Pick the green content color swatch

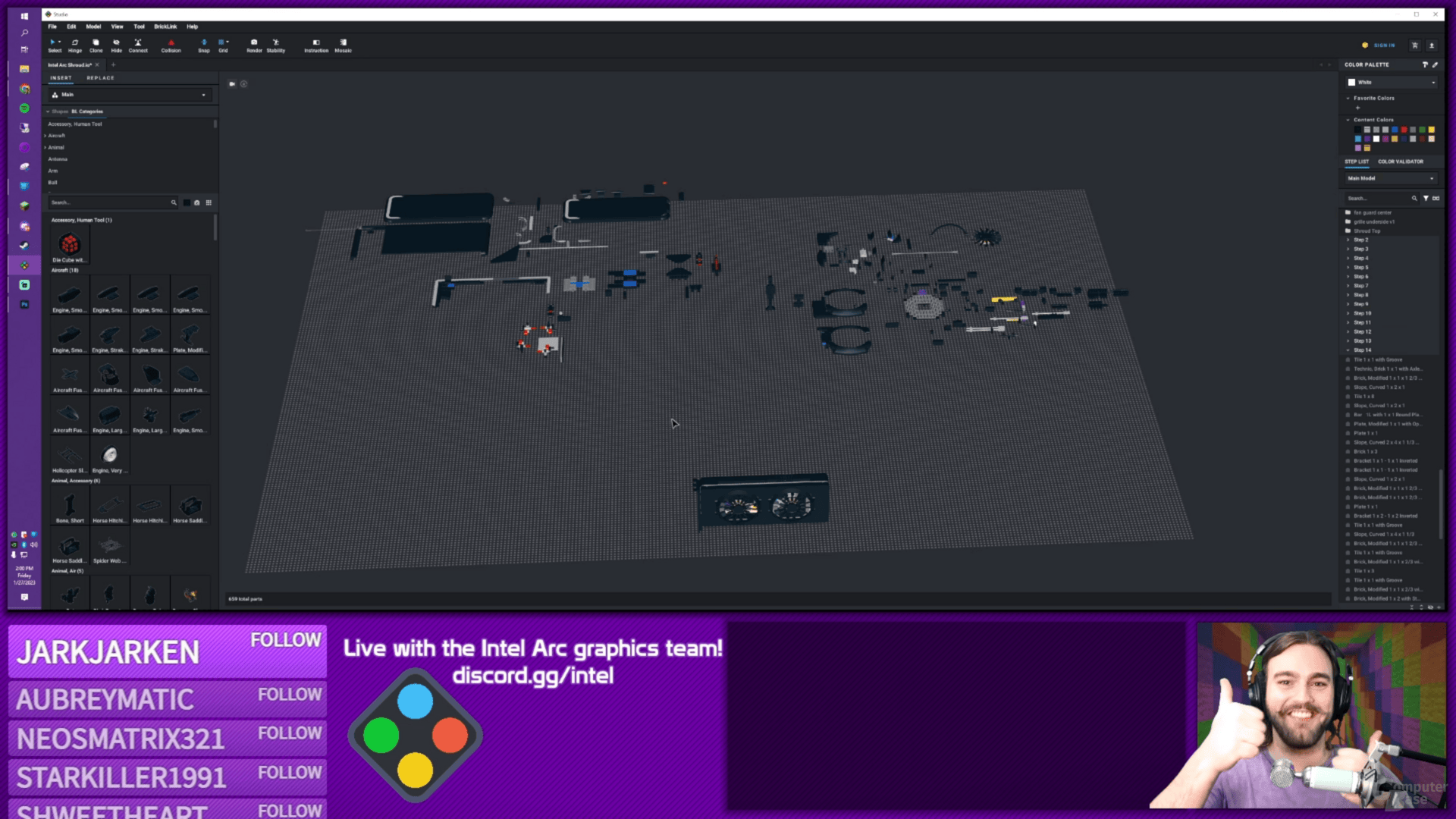click(1422, 130)
